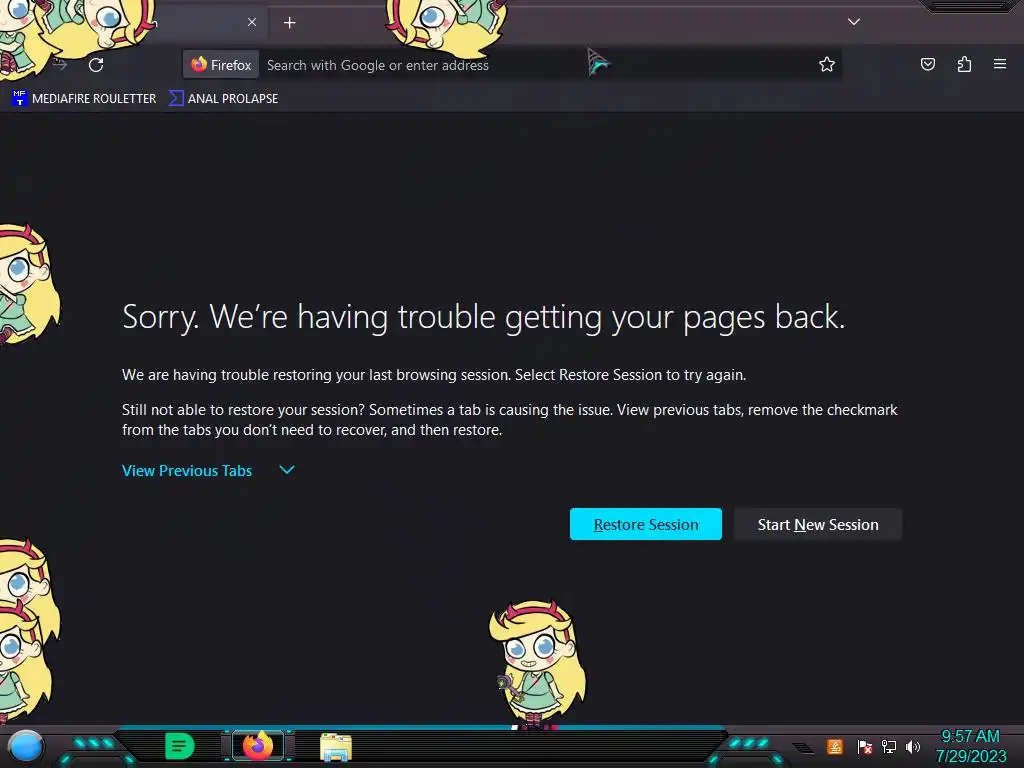Open the network status tray icon

tap(888, 746)
